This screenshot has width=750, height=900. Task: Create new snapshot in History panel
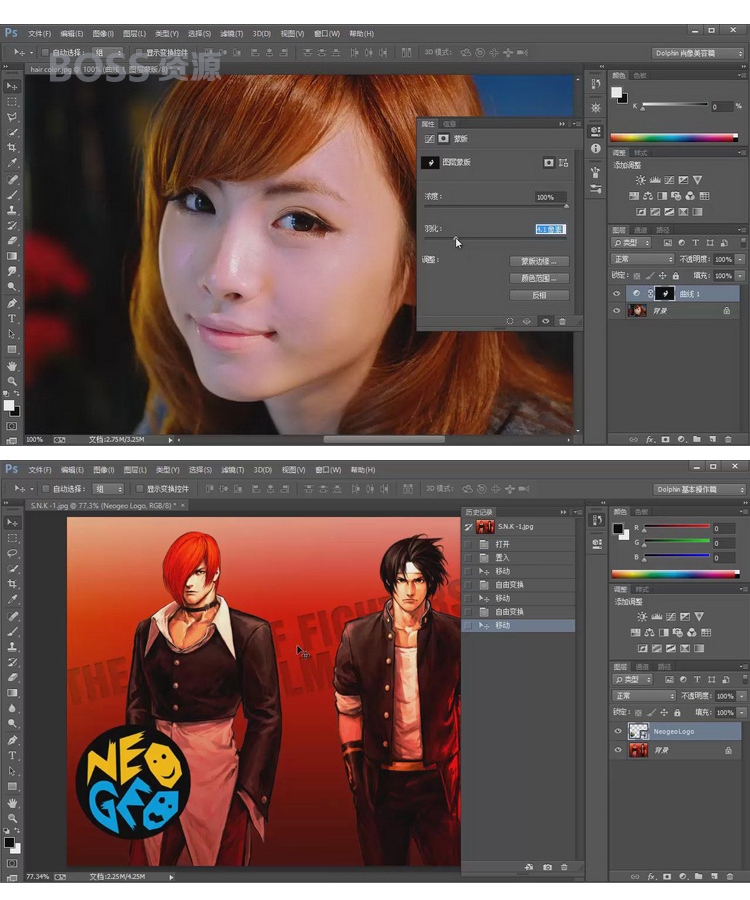click(547, 867)
